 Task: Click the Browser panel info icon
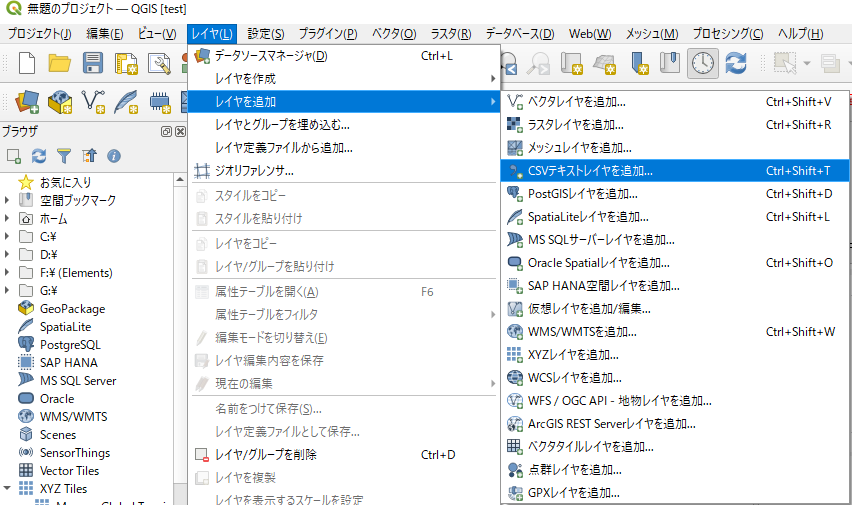tap(114, 156)
